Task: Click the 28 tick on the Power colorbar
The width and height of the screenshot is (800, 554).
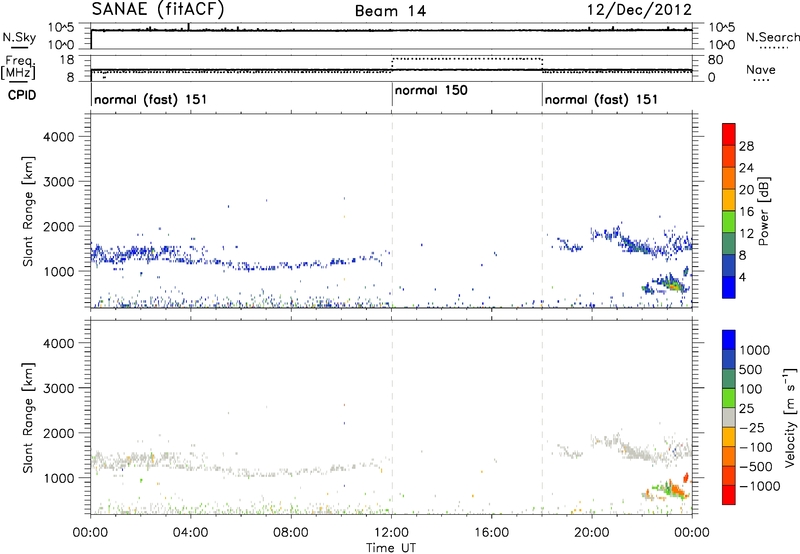Action: pos(746,146)
